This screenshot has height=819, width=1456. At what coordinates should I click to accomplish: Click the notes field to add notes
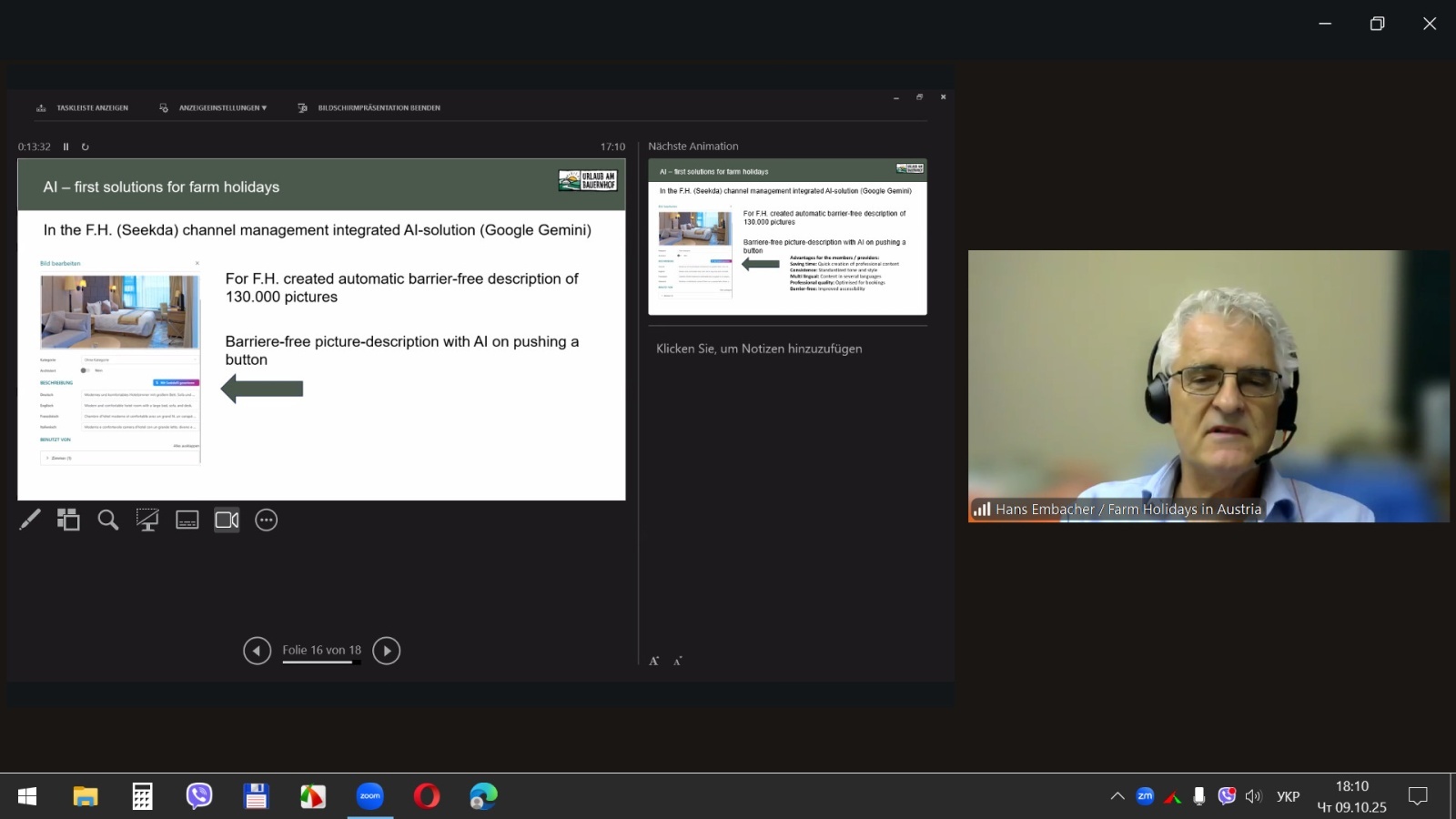pyautogui.click(x=759, y=349)
